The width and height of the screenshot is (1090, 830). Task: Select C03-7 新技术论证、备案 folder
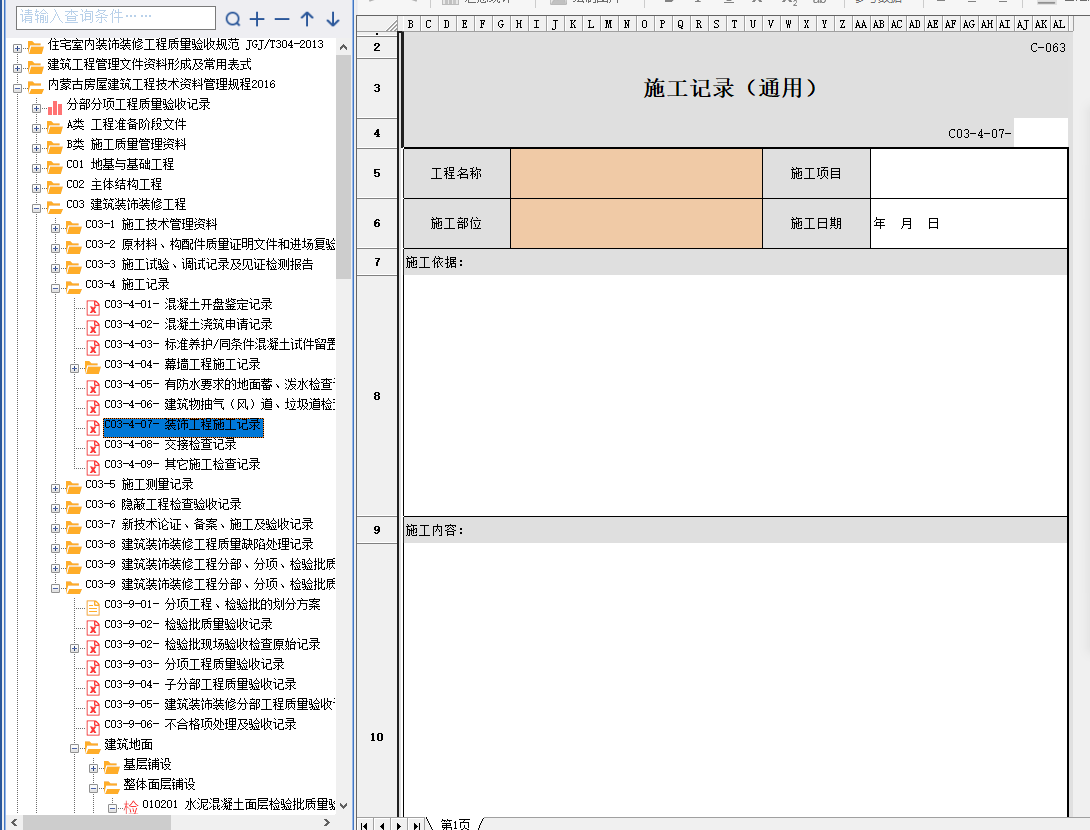pyautogui.click(x=199, y=525)
